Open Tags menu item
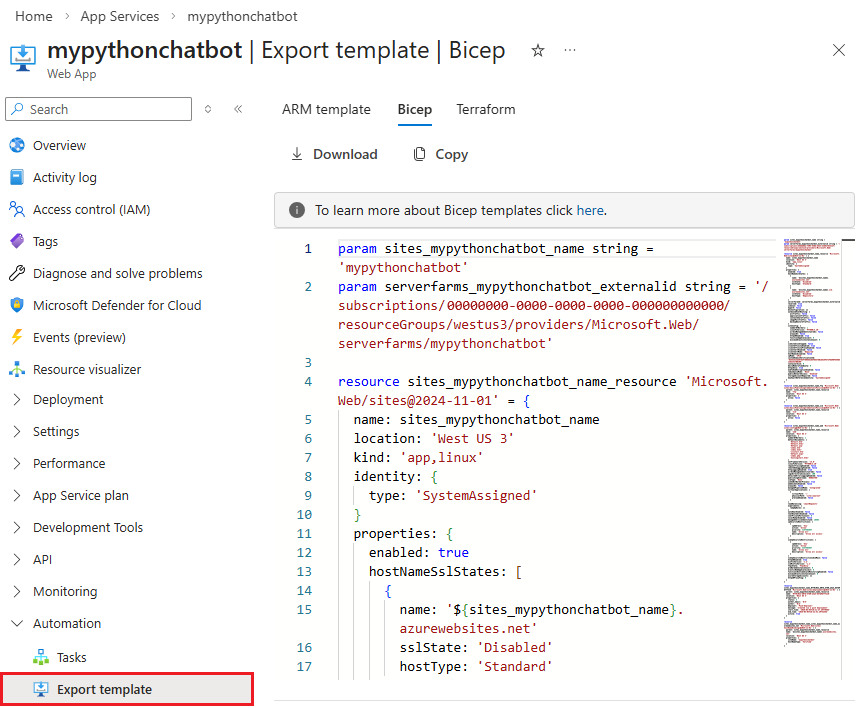 (x=45, y=241)
